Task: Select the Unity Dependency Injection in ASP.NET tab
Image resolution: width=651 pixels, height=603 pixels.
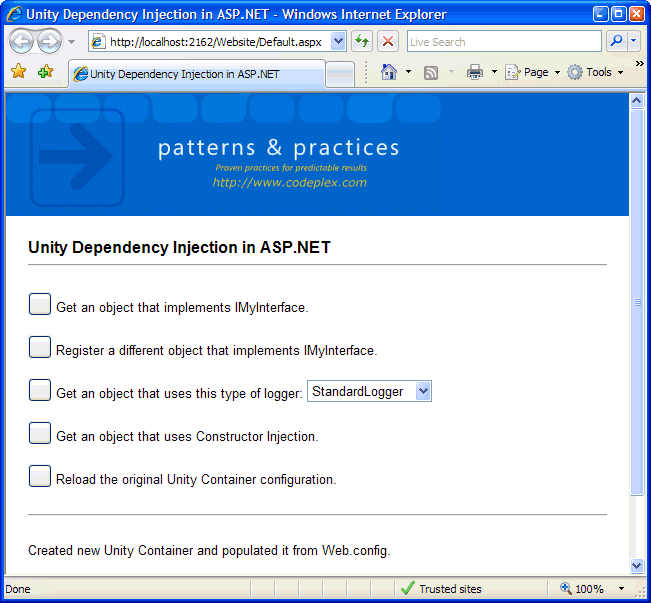Action: 197,74
